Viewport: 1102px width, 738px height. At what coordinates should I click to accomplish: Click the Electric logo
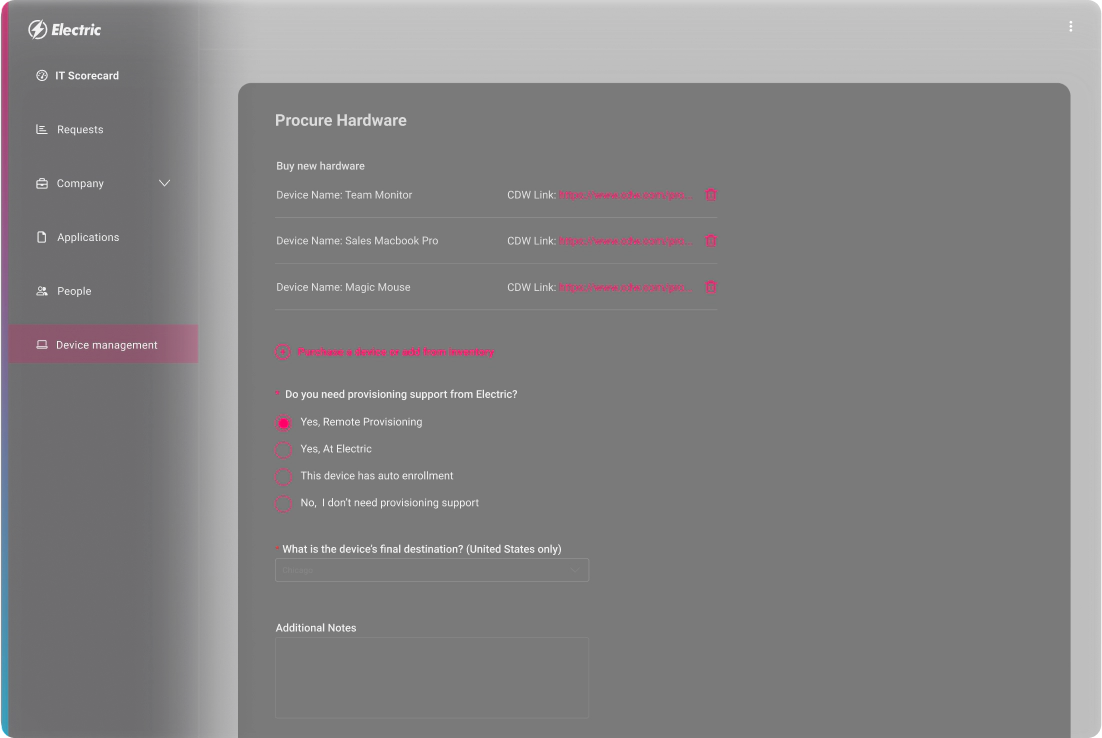63,29
